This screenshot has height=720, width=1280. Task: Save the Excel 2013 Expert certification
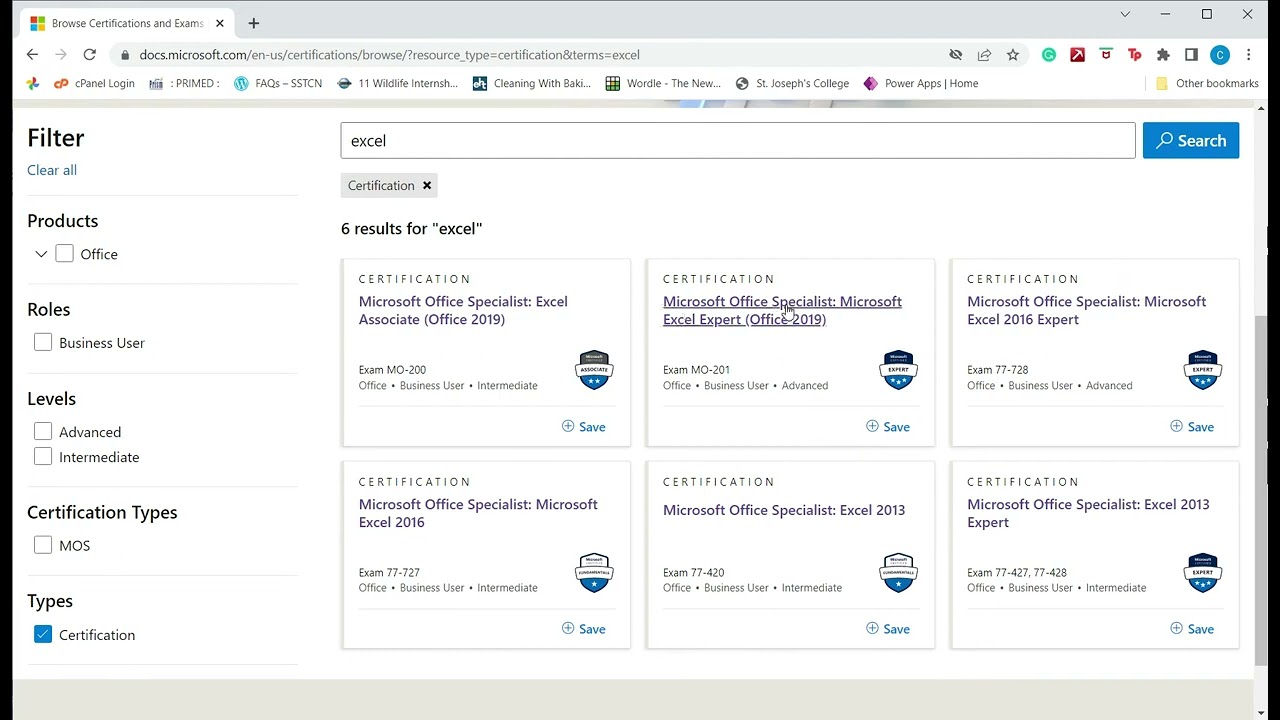[x=1192, y=629]
